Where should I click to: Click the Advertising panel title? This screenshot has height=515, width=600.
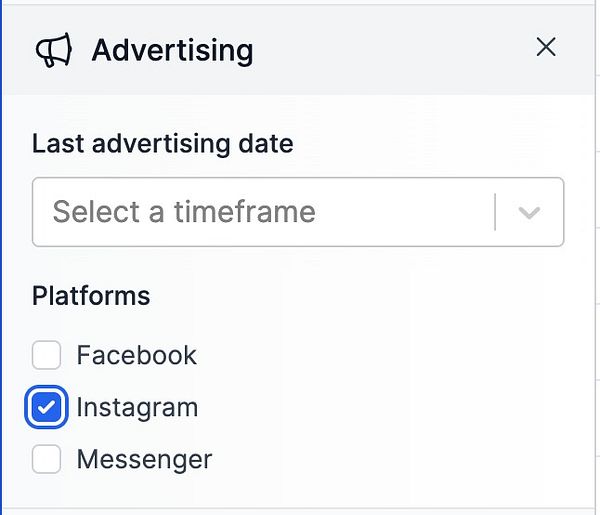coord(172,50)
